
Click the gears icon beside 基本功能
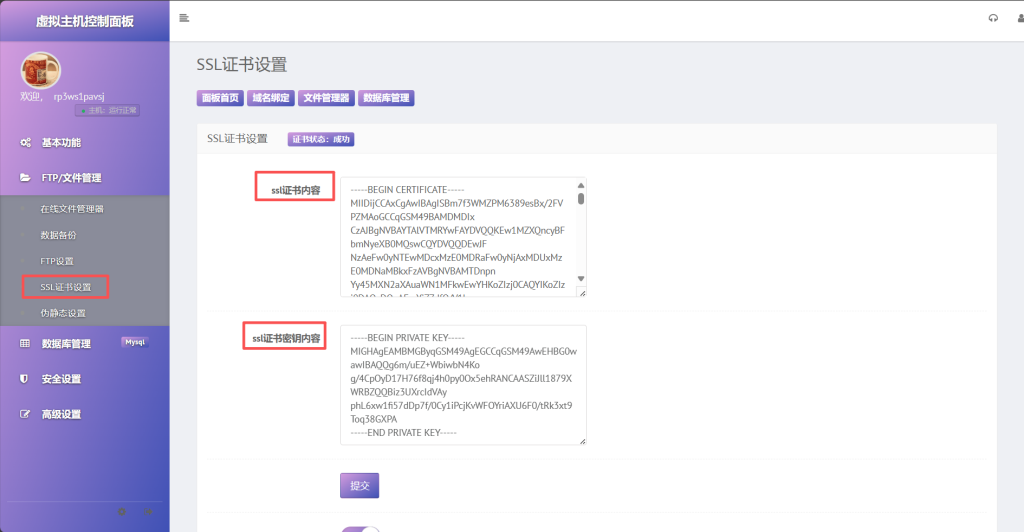(25, 143)
